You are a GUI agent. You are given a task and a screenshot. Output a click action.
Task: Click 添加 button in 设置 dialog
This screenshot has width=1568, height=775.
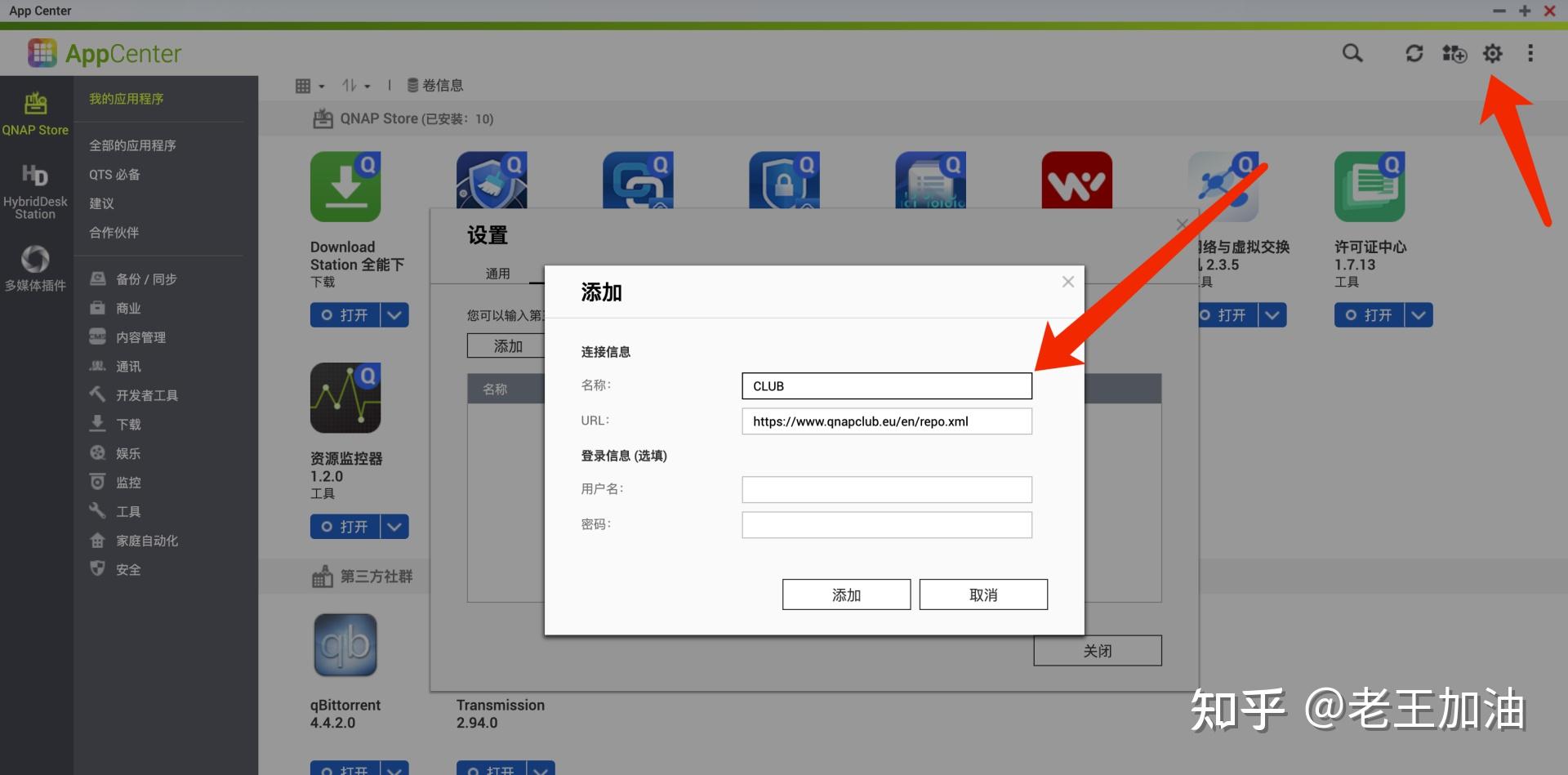click(506, 346)
